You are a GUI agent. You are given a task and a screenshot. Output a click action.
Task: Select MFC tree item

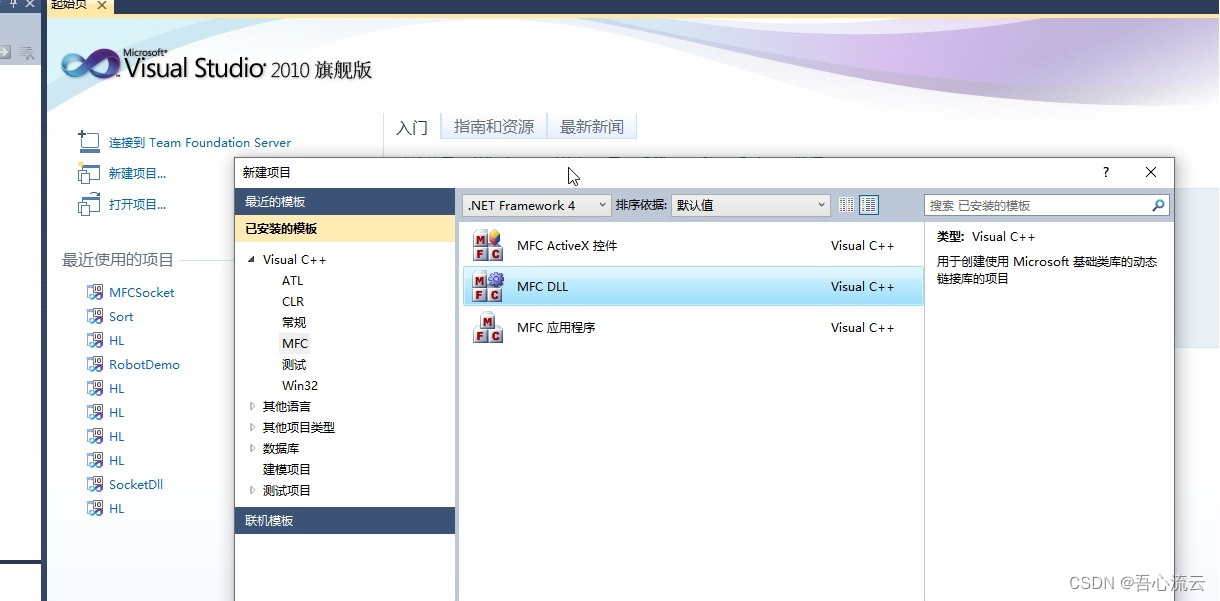[295, 343]
